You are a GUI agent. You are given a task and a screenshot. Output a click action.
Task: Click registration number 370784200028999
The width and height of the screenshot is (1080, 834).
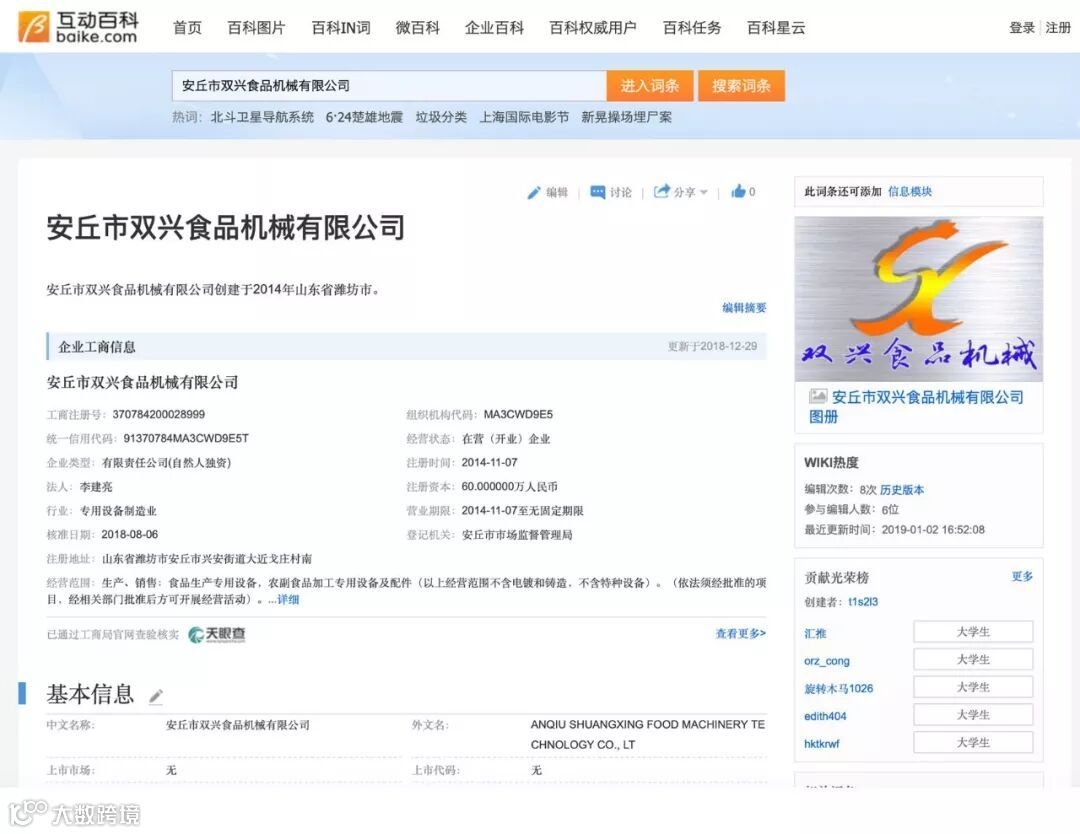click(x=158, y=415)
